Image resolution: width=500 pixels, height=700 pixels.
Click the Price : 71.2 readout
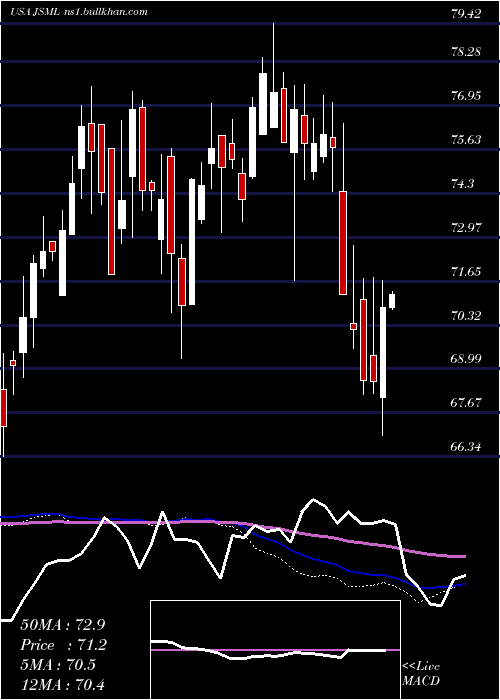tap(64, 645)
